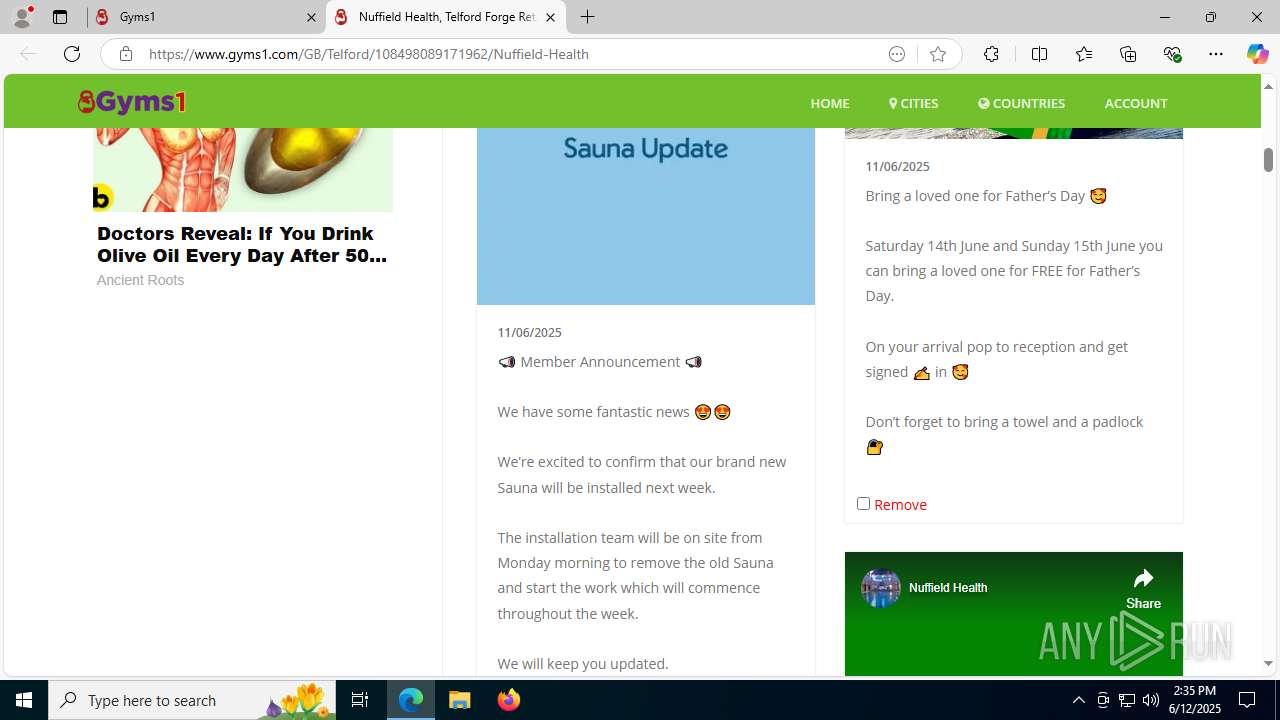1280x720 pixels.
Task: Open the Windows Start menu
Action: point(24,700)
